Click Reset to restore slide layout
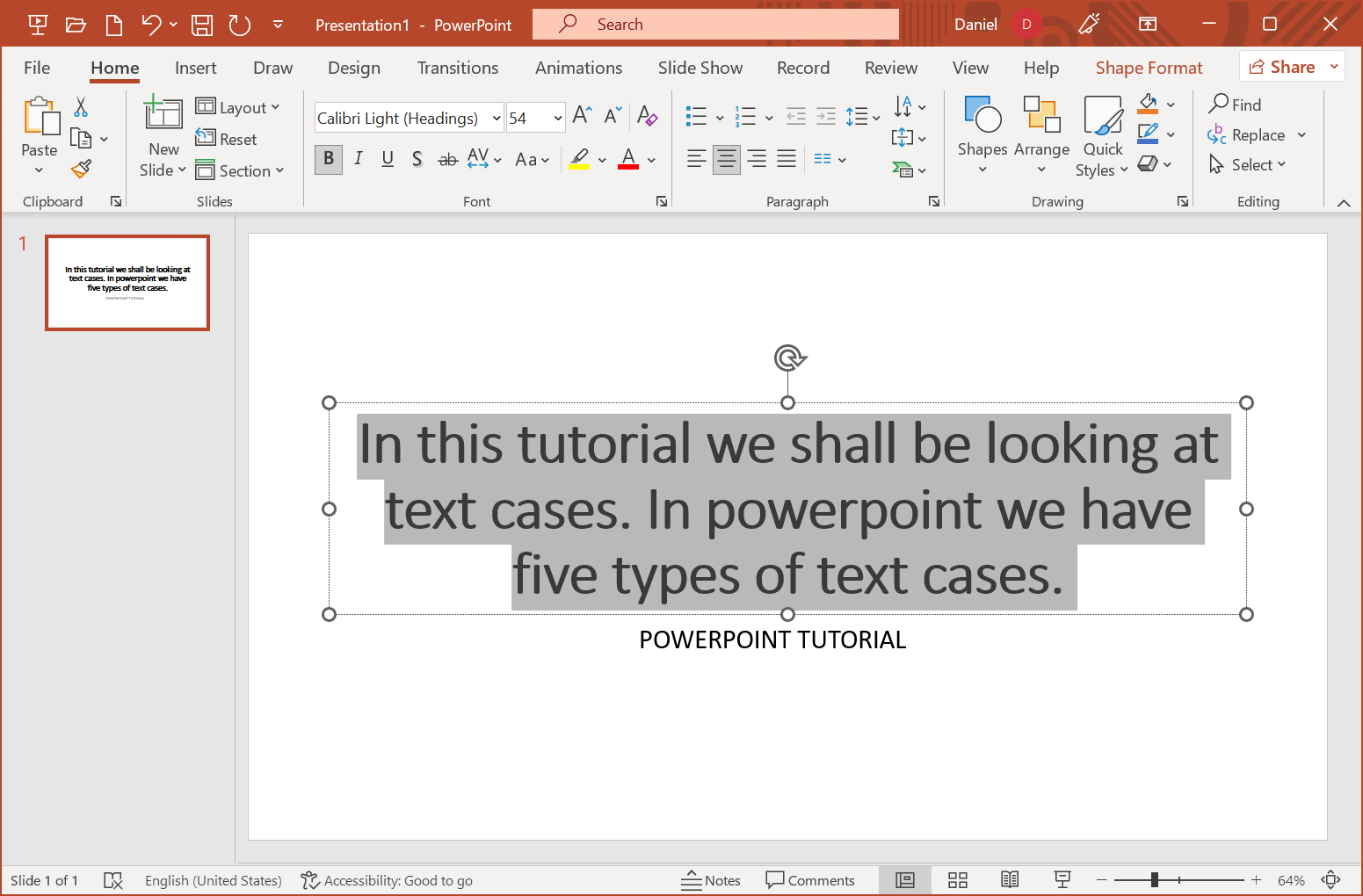The image size is (1363, 896). coord(227,139)
